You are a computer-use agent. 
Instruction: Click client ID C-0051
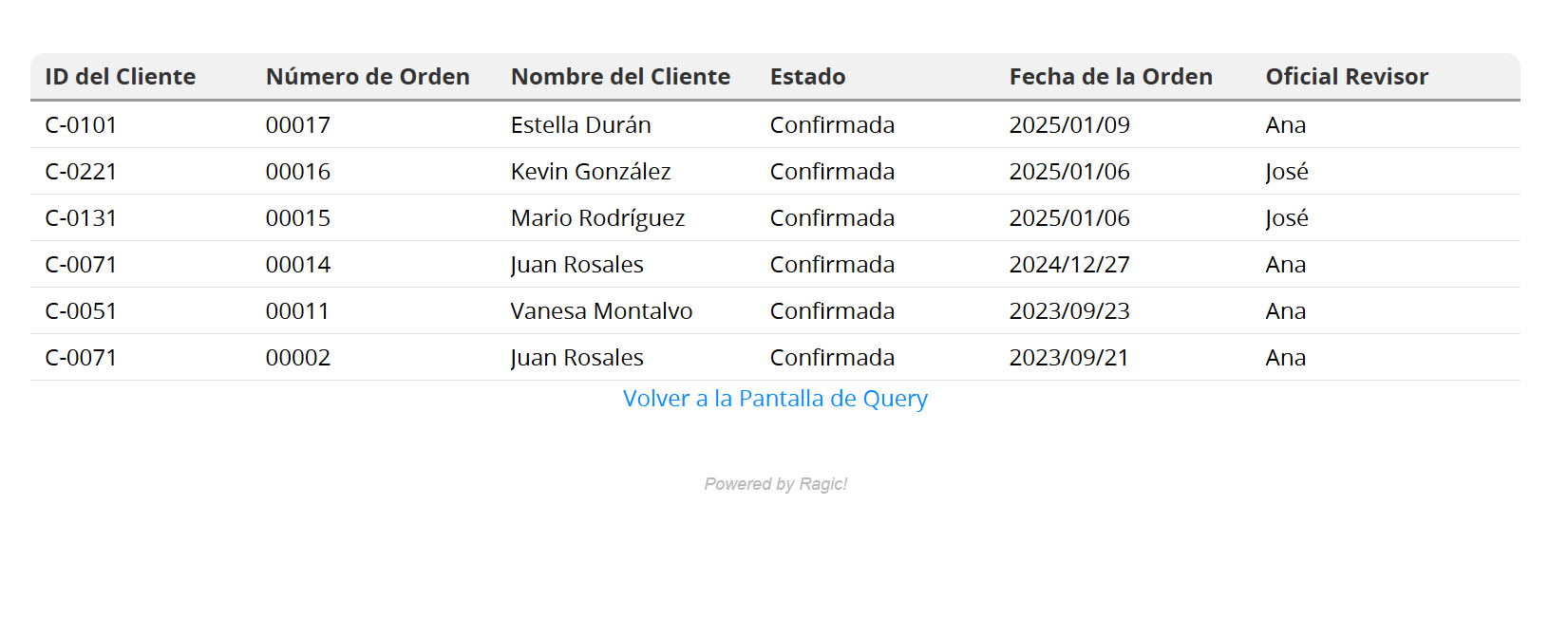pos(81,311)
